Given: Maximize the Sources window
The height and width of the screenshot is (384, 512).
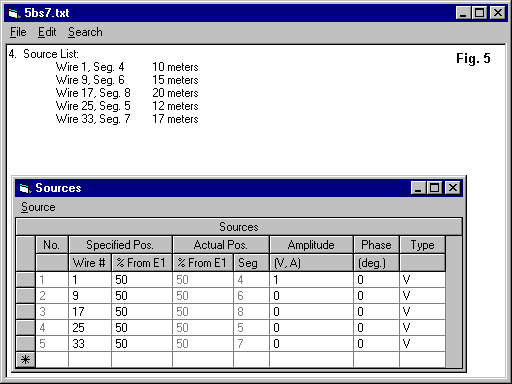Looking at the screenshot, I should (x=435, y=188).
